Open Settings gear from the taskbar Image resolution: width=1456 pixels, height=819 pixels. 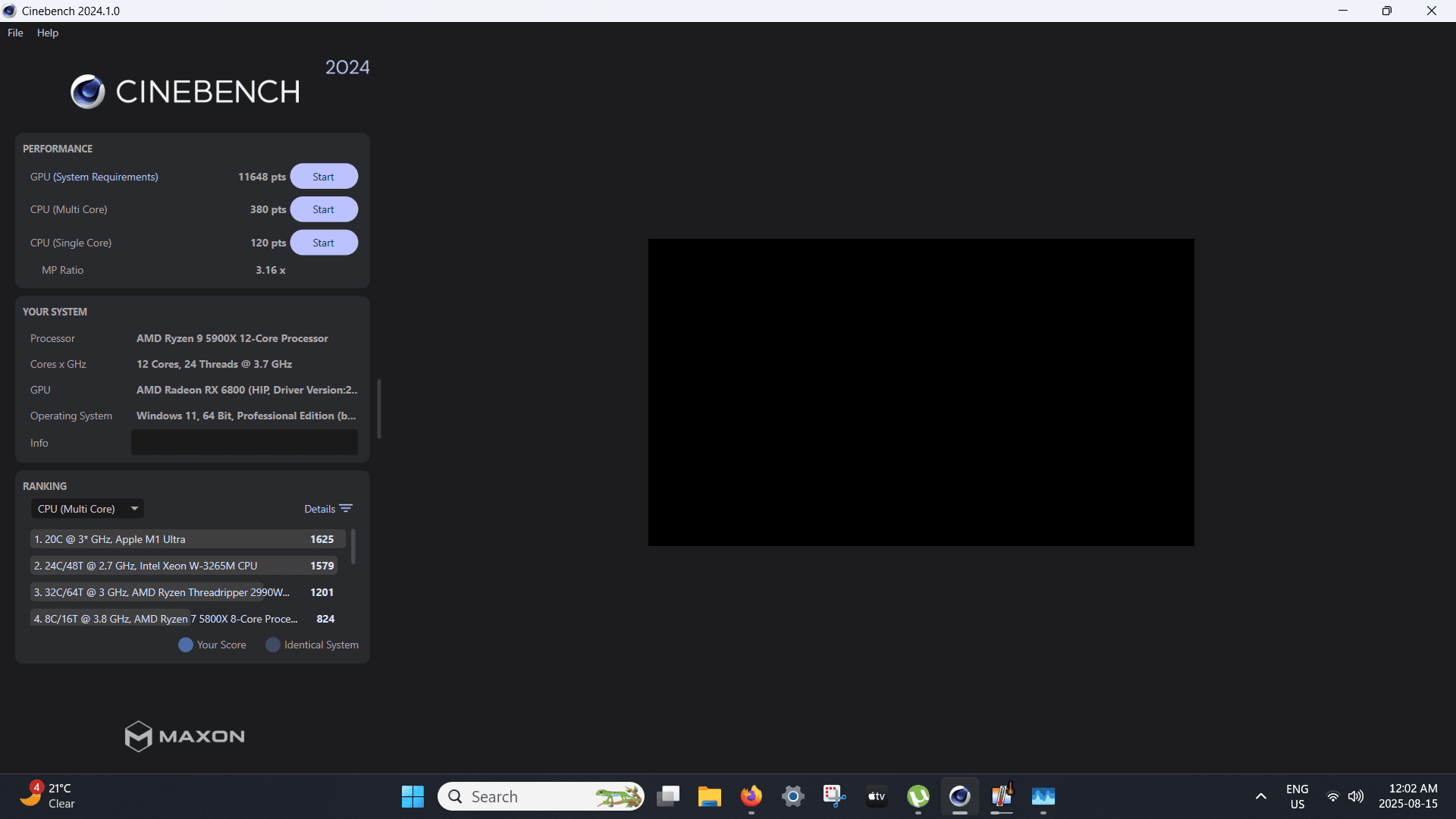(793, 796)
